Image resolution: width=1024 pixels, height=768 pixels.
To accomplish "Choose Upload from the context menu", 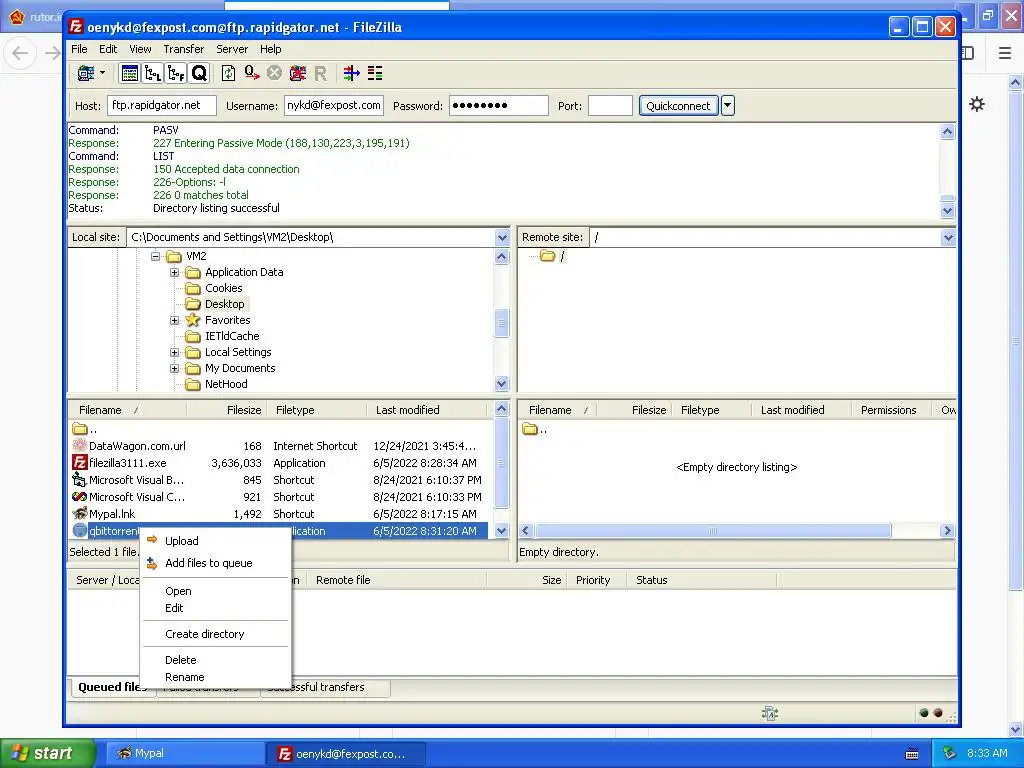I will click(216, 541).
